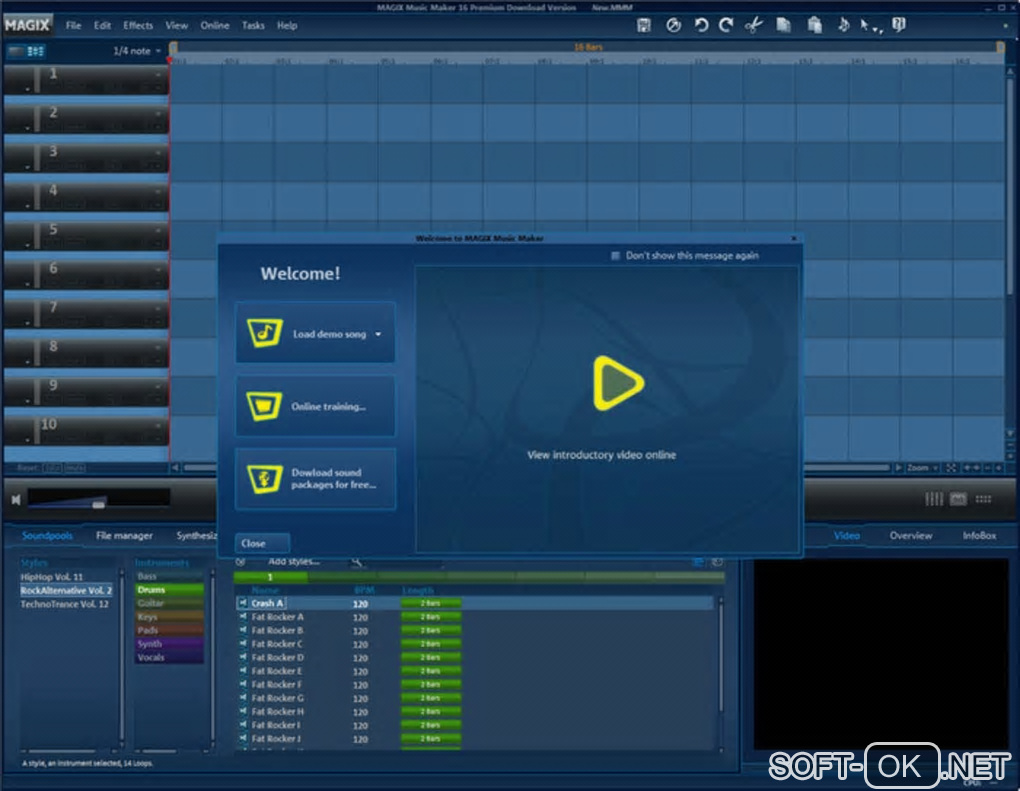The width and height of the screenshot is (1020, 791).
Task: Select the TechnoTrance Vol. 12 style
Action: pyautogui.click(x=64, y=604)
